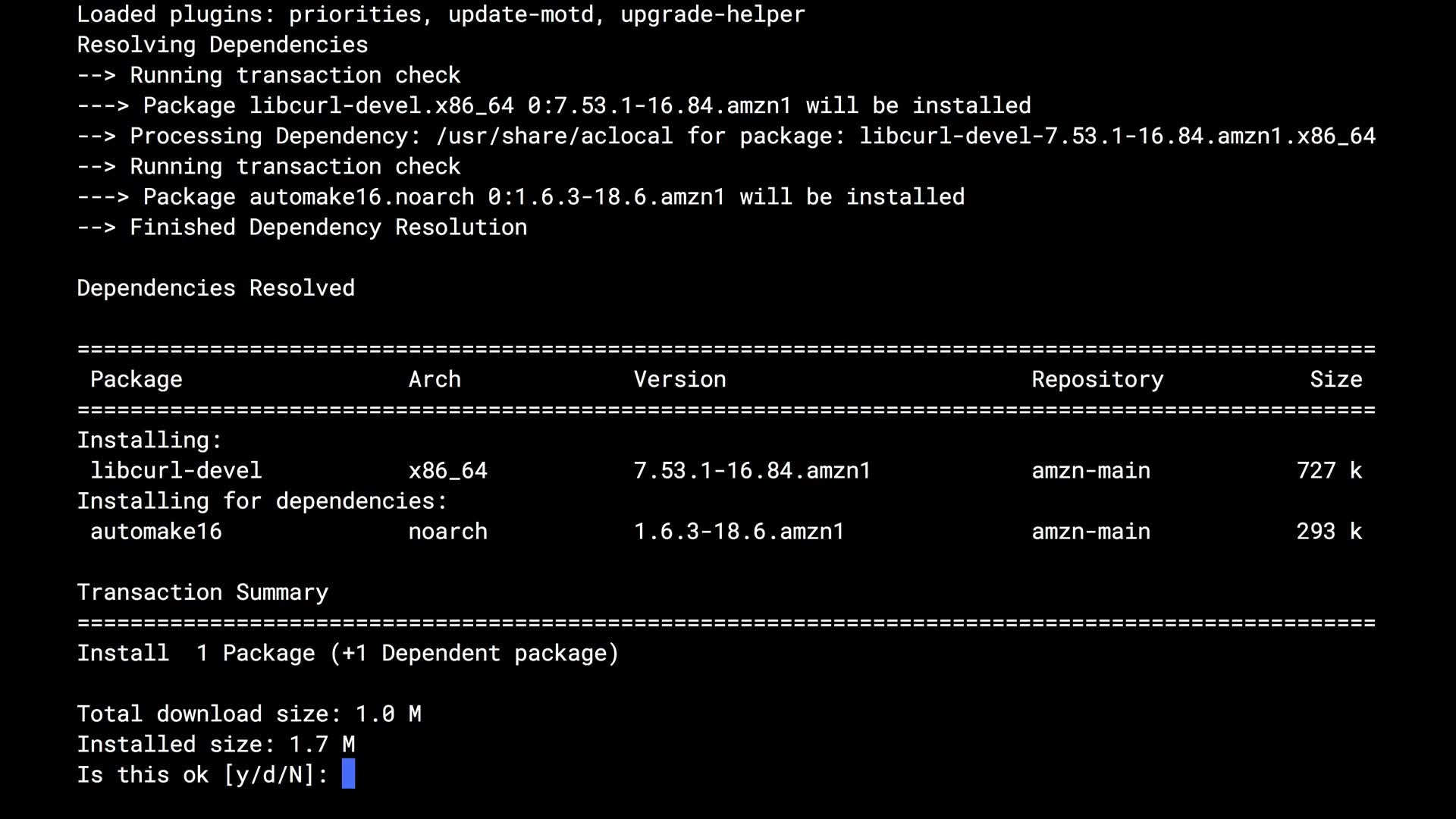Image resolution: width=1456 pixels, height=819 pixels.
Task: Click the Repository column header
Action: click(x=1097, y=379)
